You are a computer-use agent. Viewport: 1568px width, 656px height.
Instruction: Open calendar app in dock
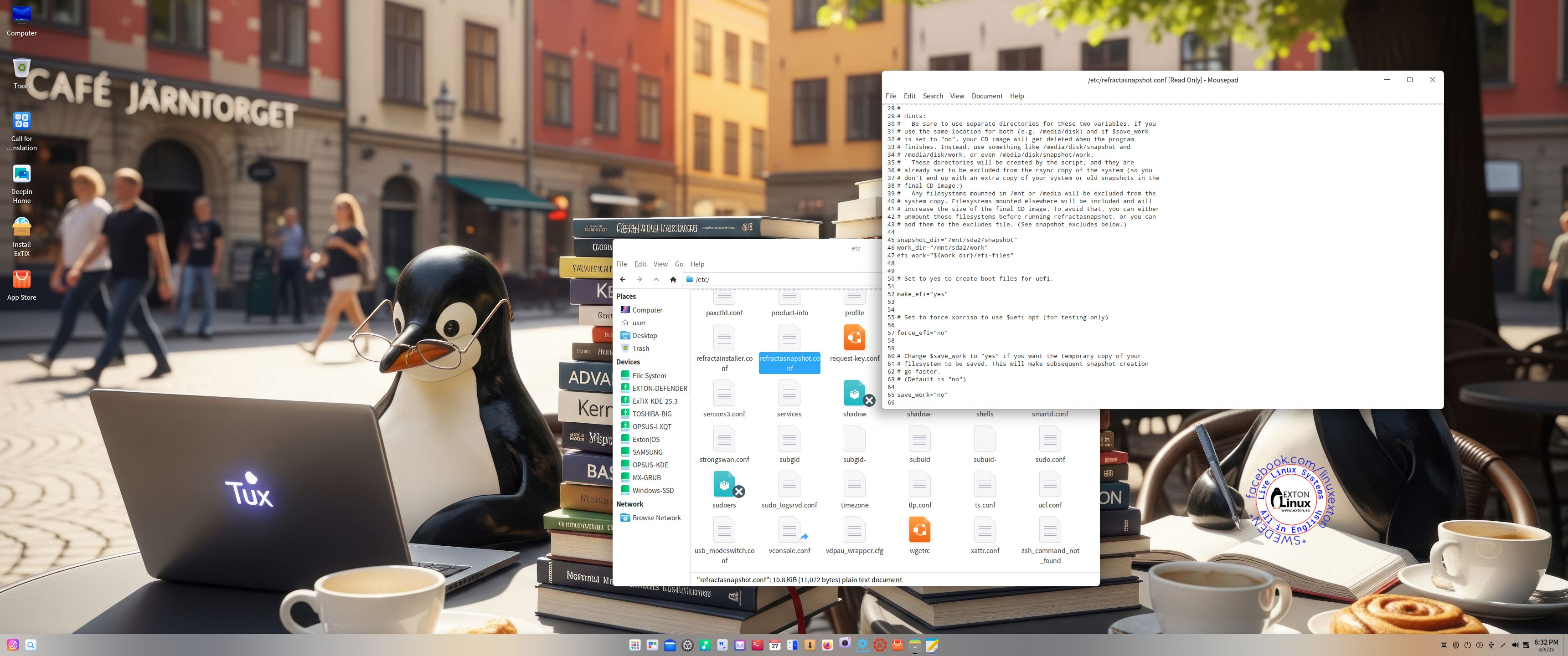pos(775,645)
